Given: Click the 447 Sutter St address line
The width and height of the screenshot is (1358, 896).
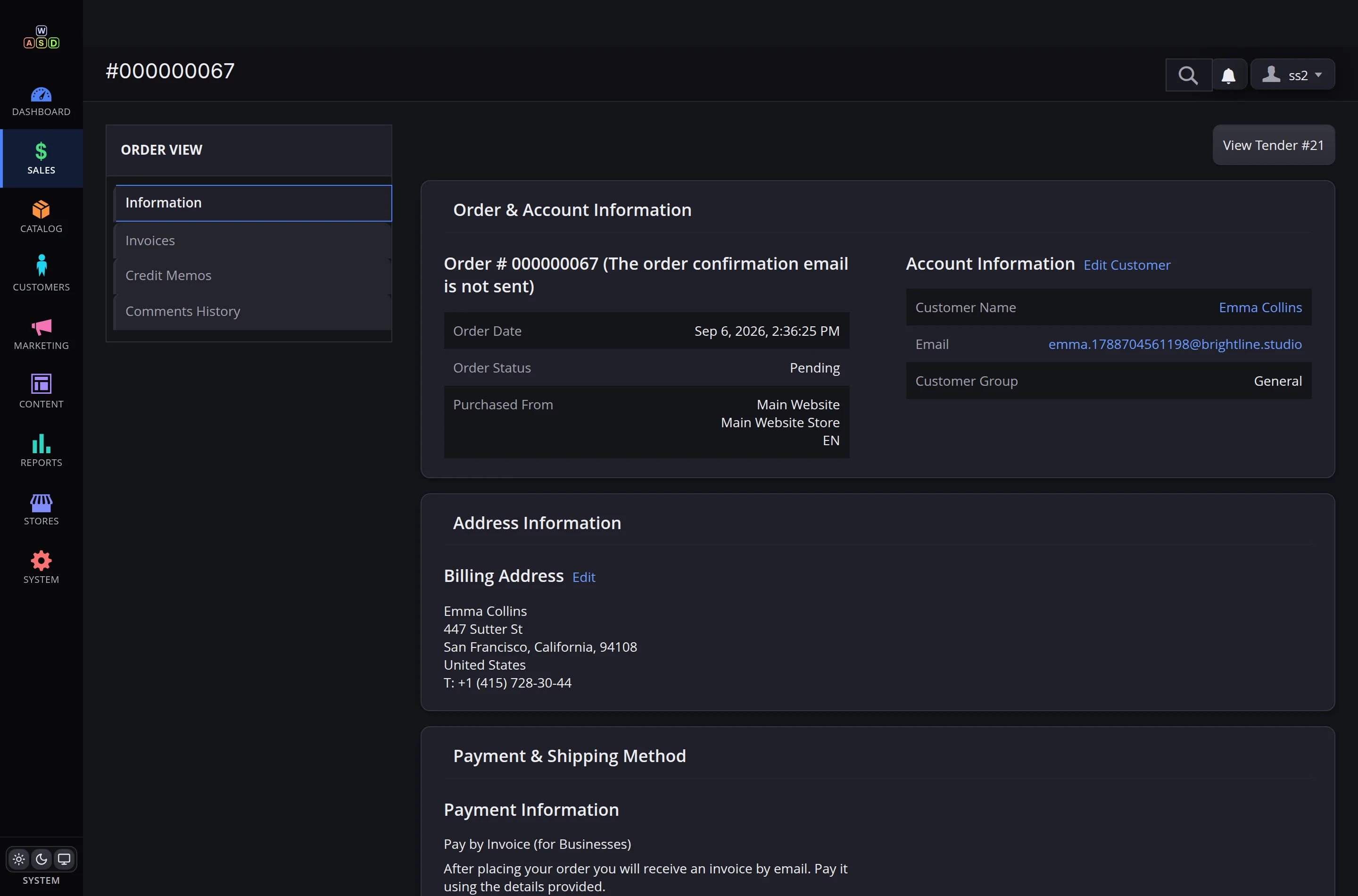Looking at the screenshot, I should click(x=483, y=629).
